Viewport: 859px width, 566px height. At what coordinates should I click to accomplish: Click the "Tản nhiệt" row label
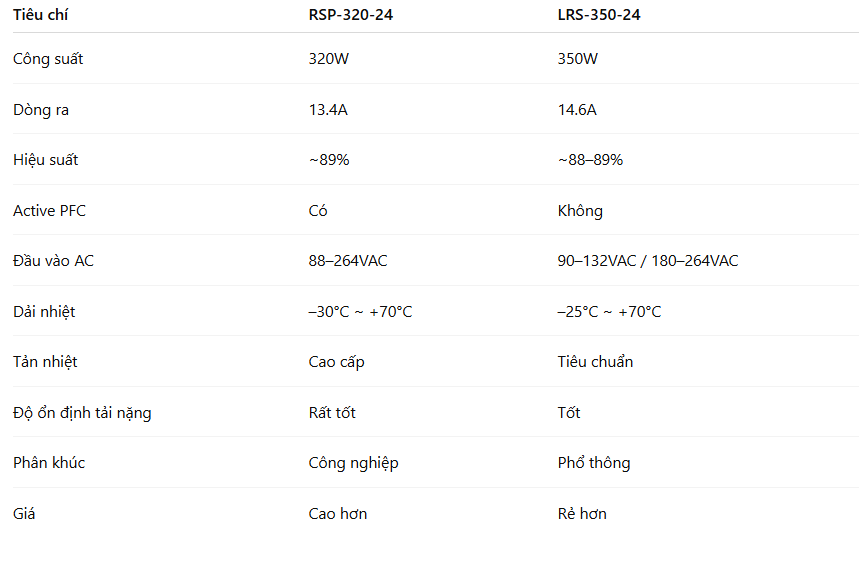click(x=45, y=362)
